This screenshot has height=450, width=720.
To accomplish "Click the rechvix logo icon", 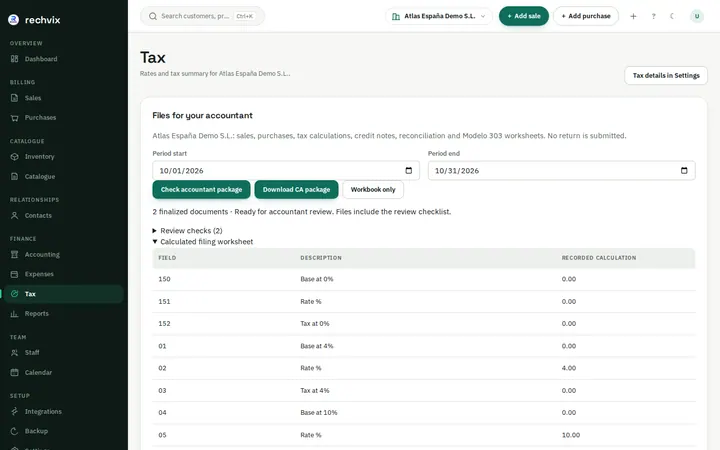I will (x=14, y=20).
